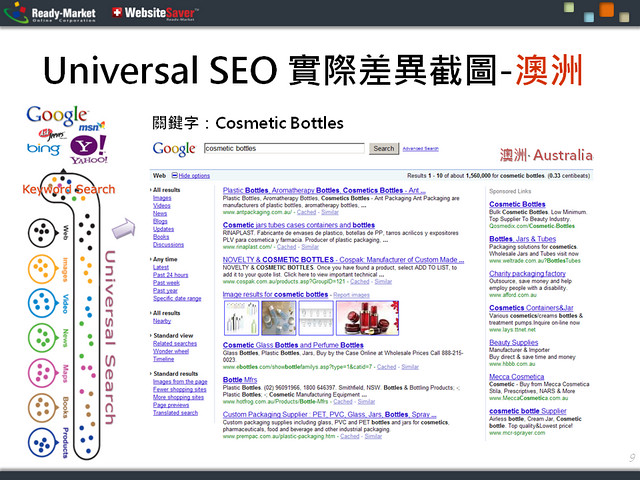Click More shopping sites option
Screen dimensions: 640x480
point(178,397)
